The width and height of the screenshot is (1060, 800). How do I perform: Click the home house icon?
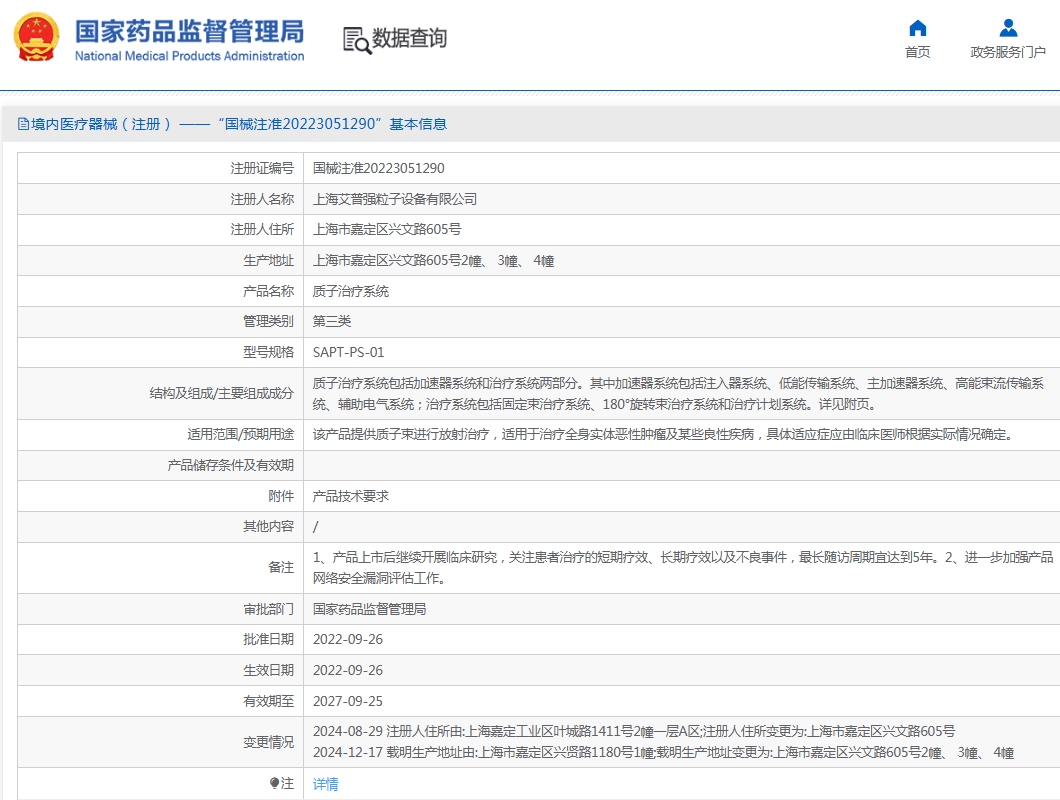tap(917, 28)
